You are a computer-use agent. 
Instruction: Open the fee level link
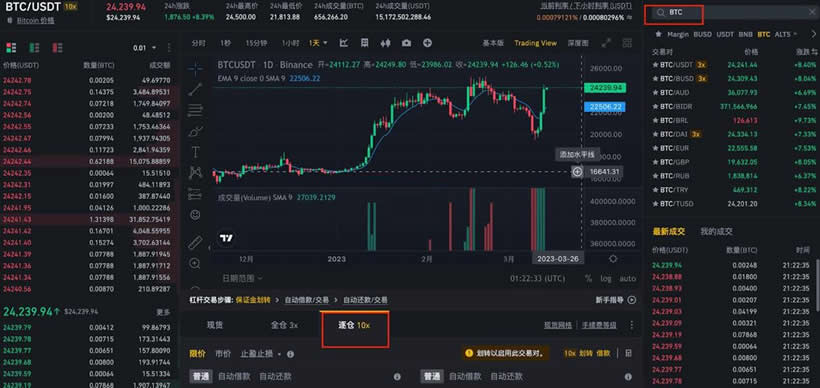tap(599, 325)
